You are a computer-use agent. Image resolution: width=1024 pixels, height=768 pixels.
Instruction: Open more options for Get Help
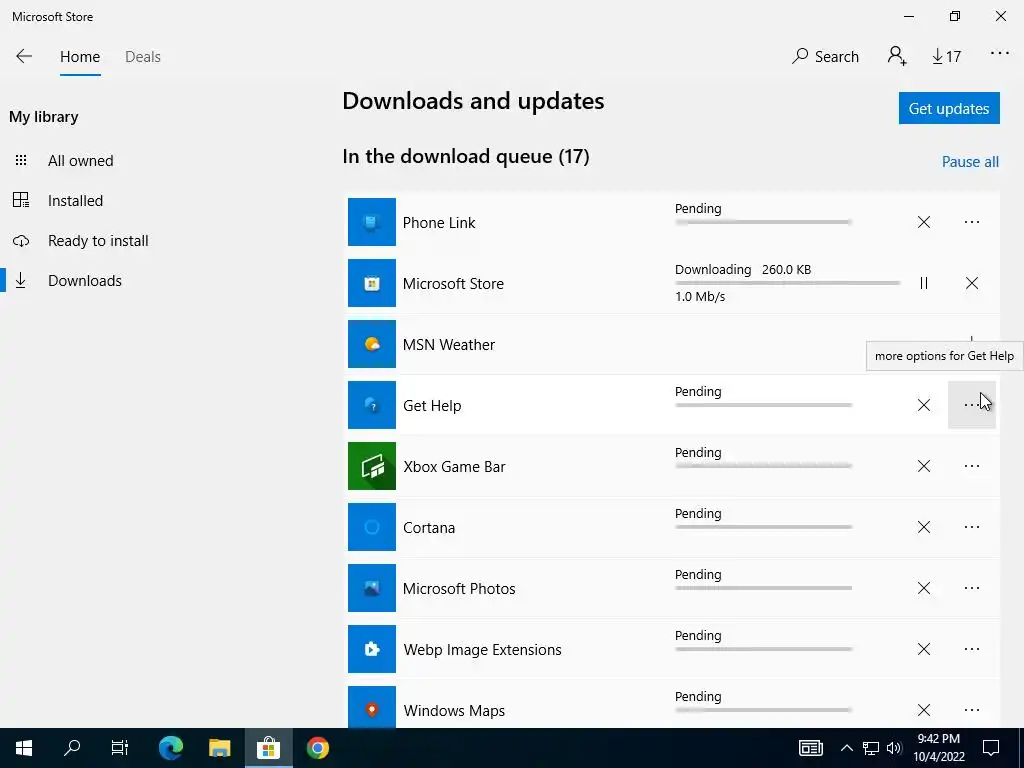[x=972, y=405]
